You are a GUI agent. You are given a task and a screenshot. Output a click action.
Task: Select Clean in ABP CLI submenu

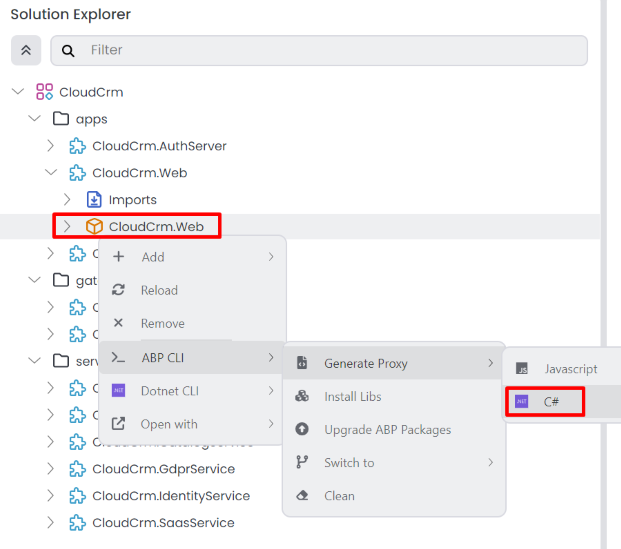tap(339, 496)
